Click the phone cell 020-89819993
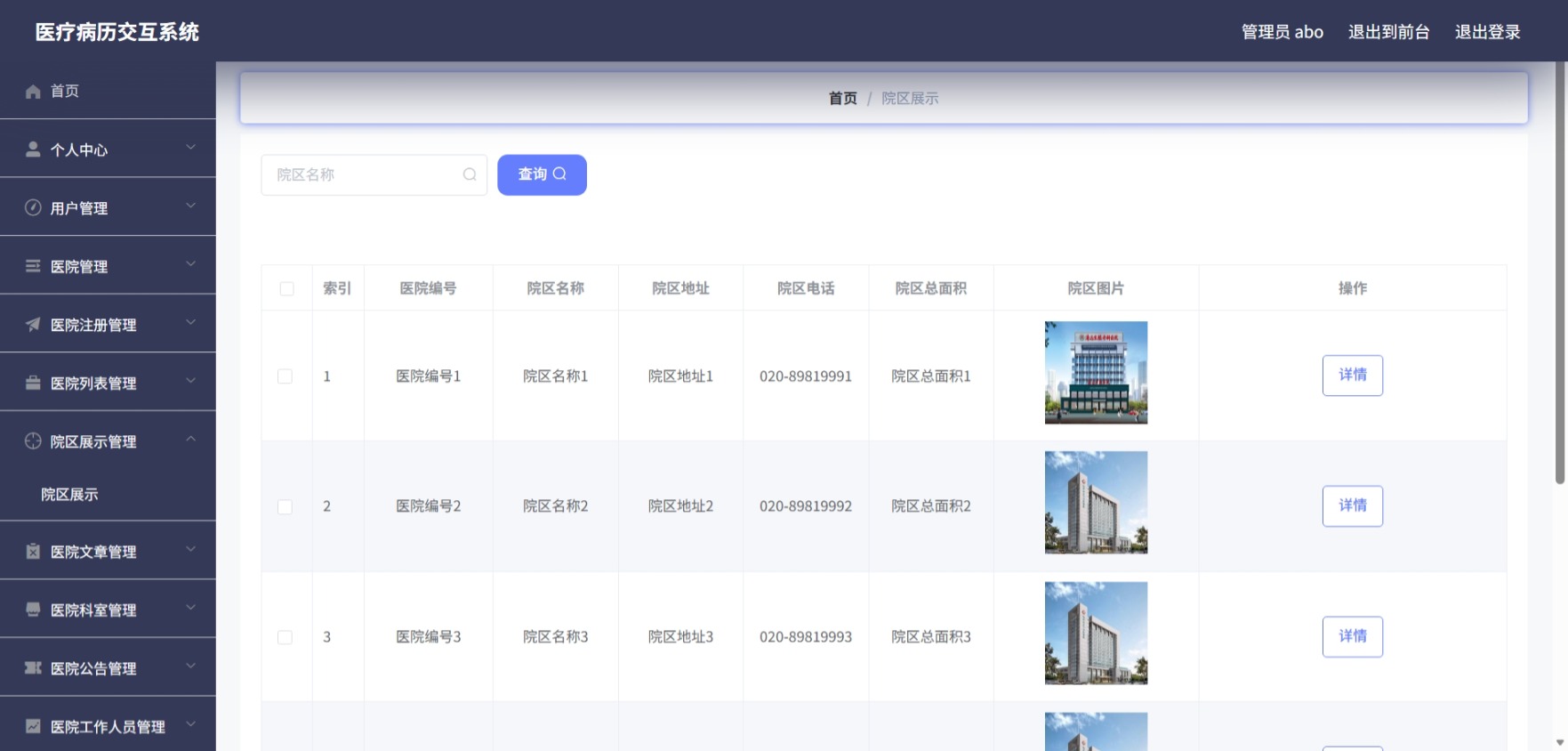 (x=805, y=637)
